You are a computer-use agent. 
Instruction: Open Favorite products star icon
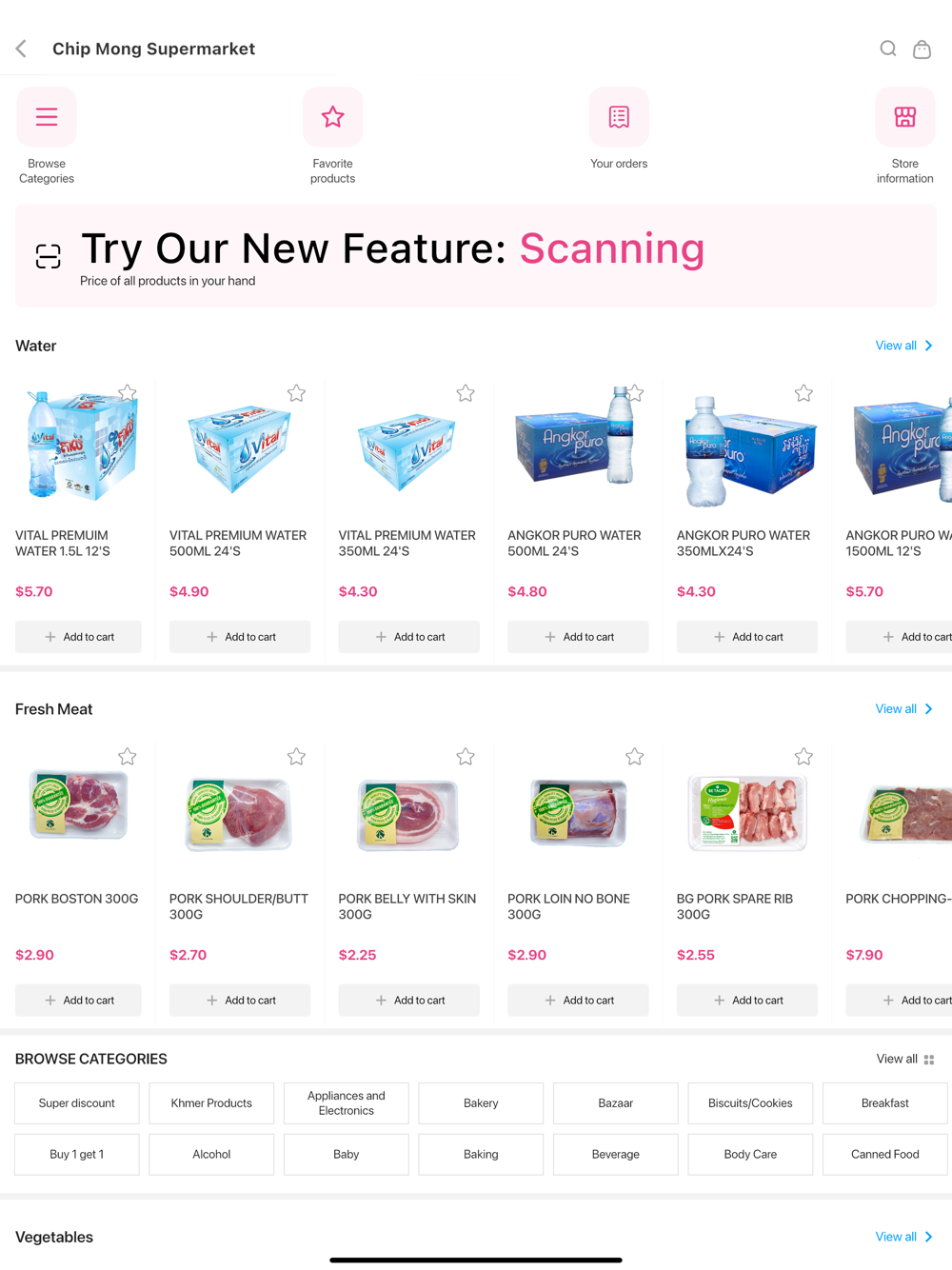[332, 117]
